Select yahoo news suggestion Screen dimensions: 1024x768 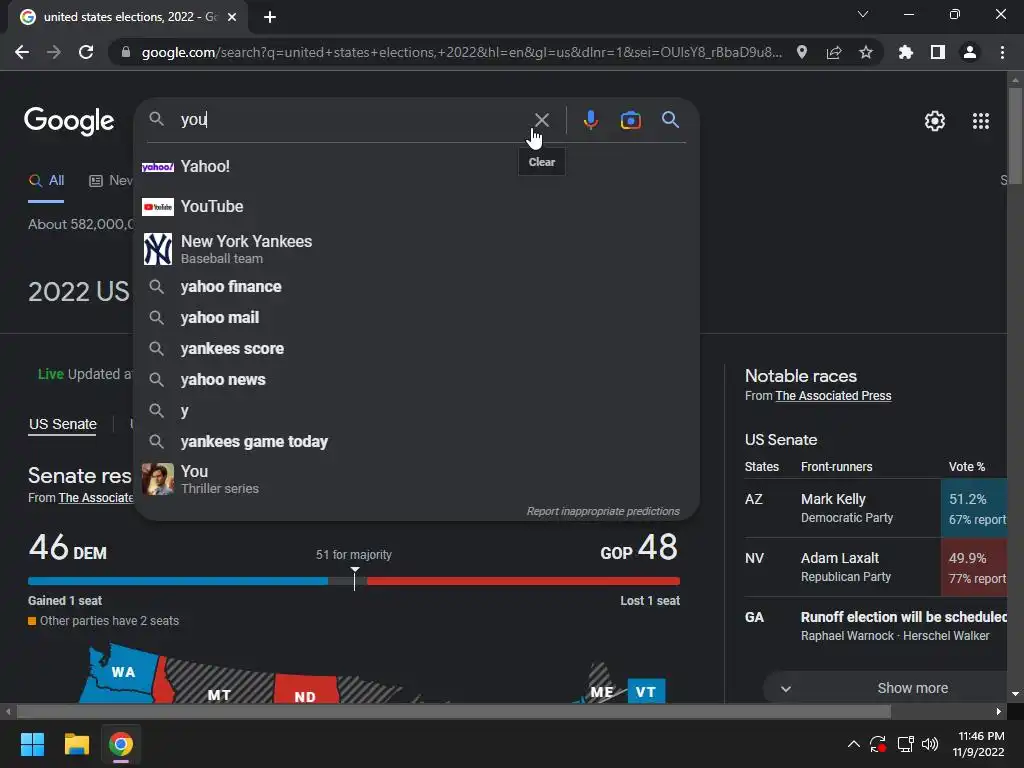pos(416,379)
